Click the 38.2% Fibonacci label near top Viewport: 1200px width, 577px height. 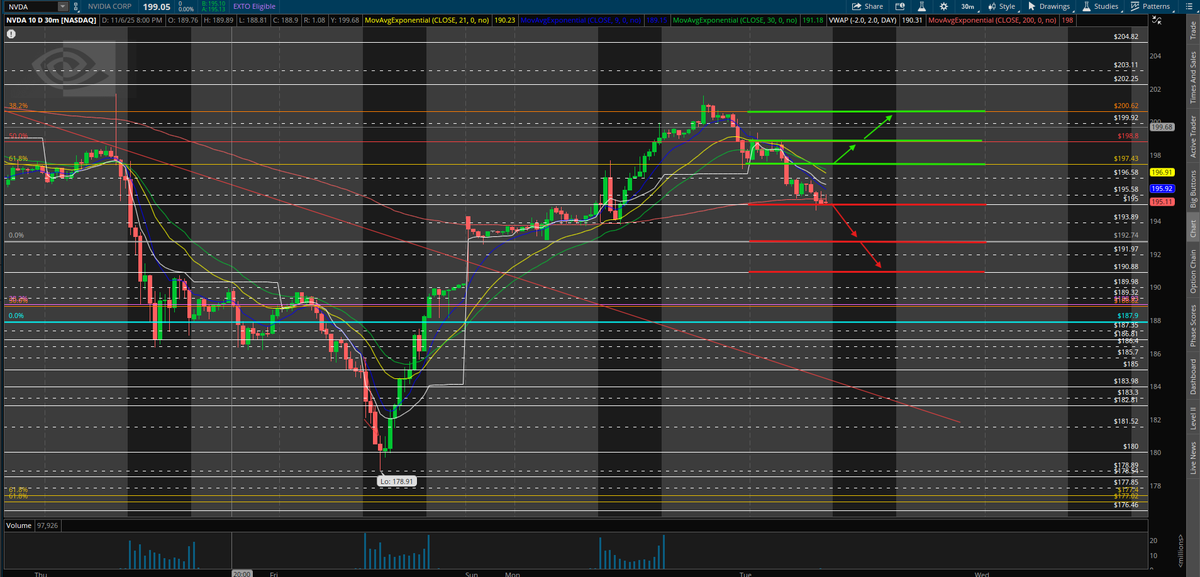pyautogui.click(x=17, y=105)
